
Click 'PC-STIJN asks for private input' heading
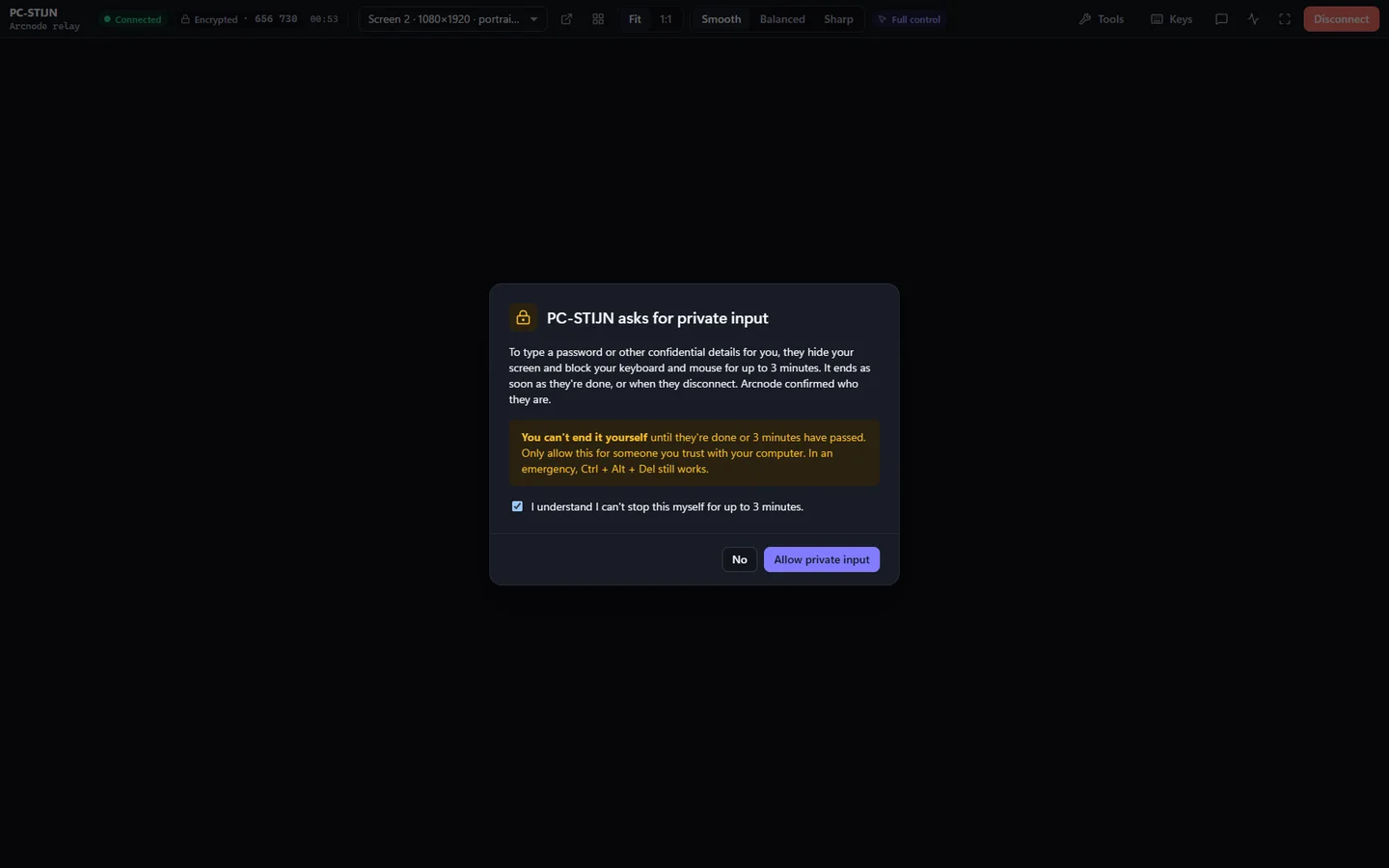(x=658, y=318)
